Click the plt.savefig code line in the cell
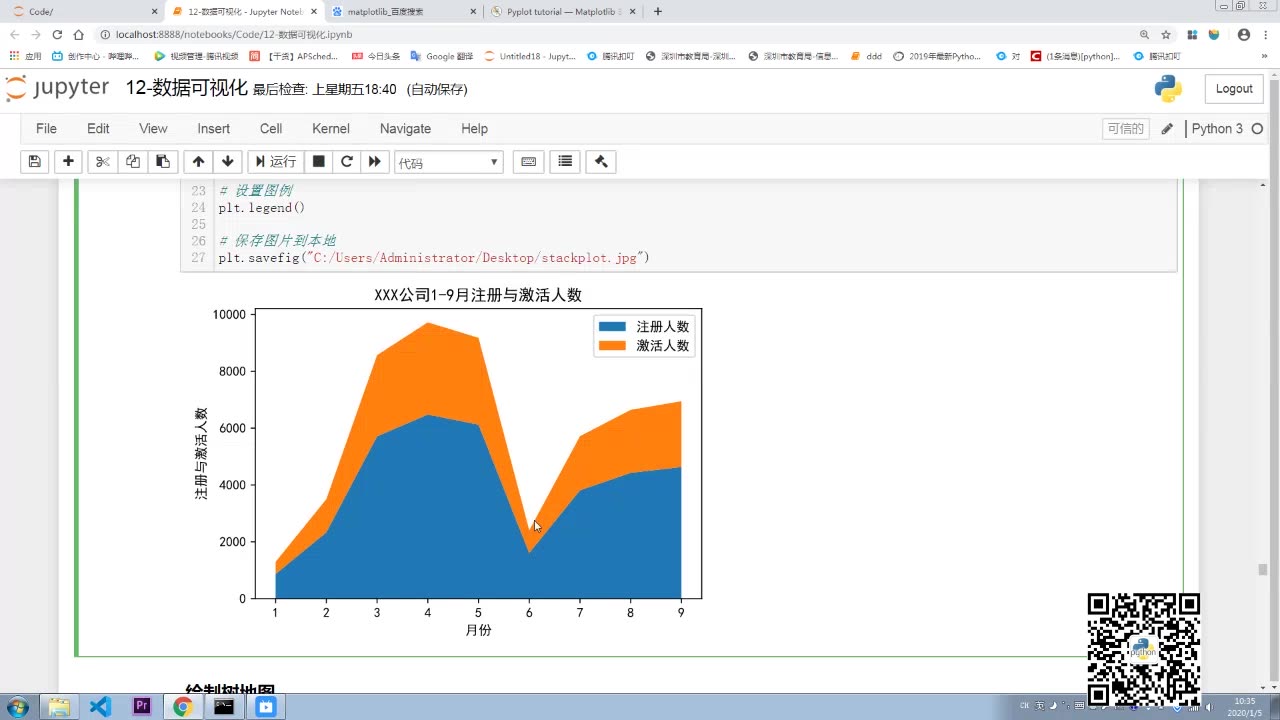The height and width of the screenshot is (720, 1280). [x=434, y=258]
